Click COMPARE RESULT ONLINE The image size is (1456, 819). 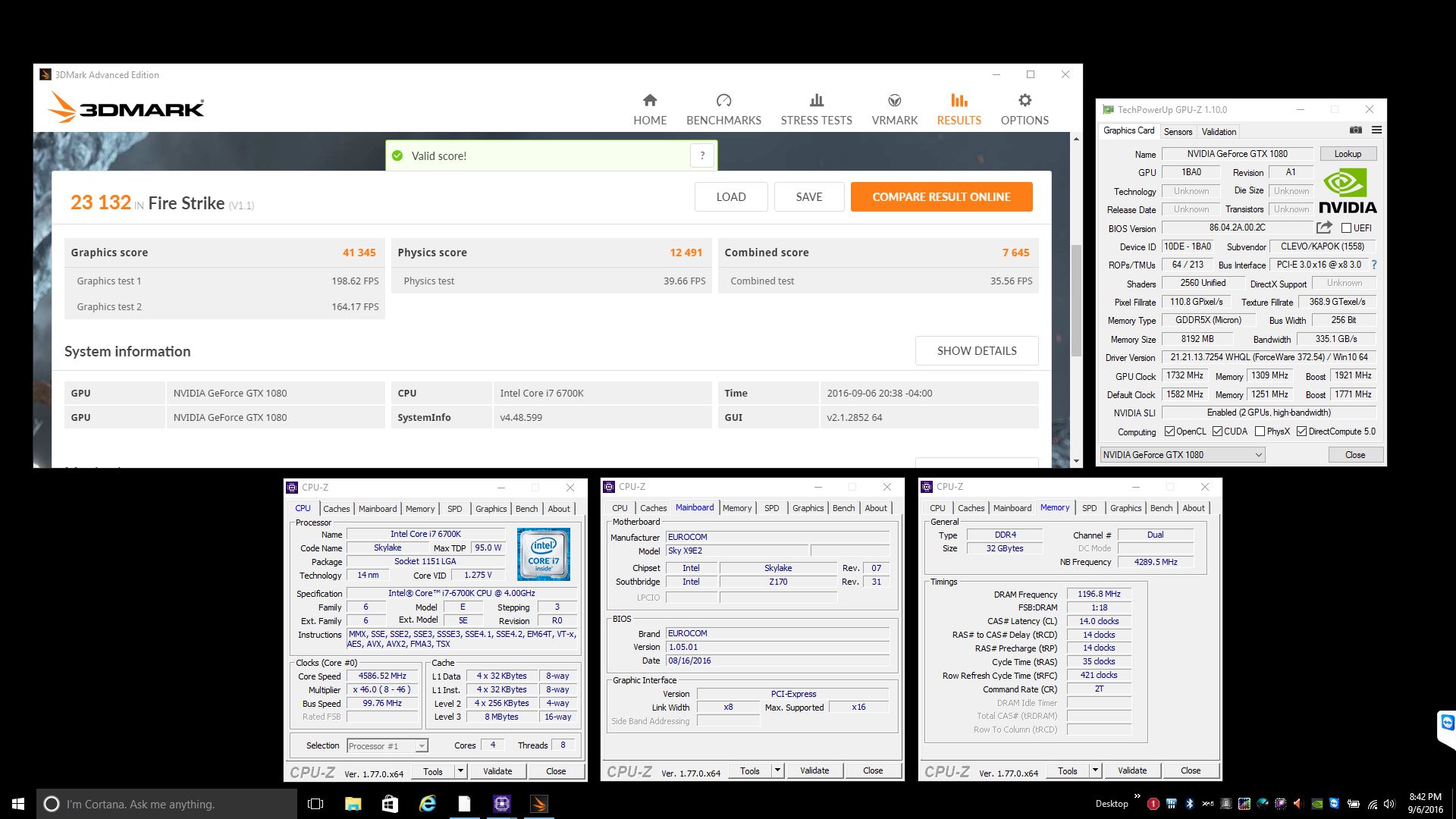point(941,196)
